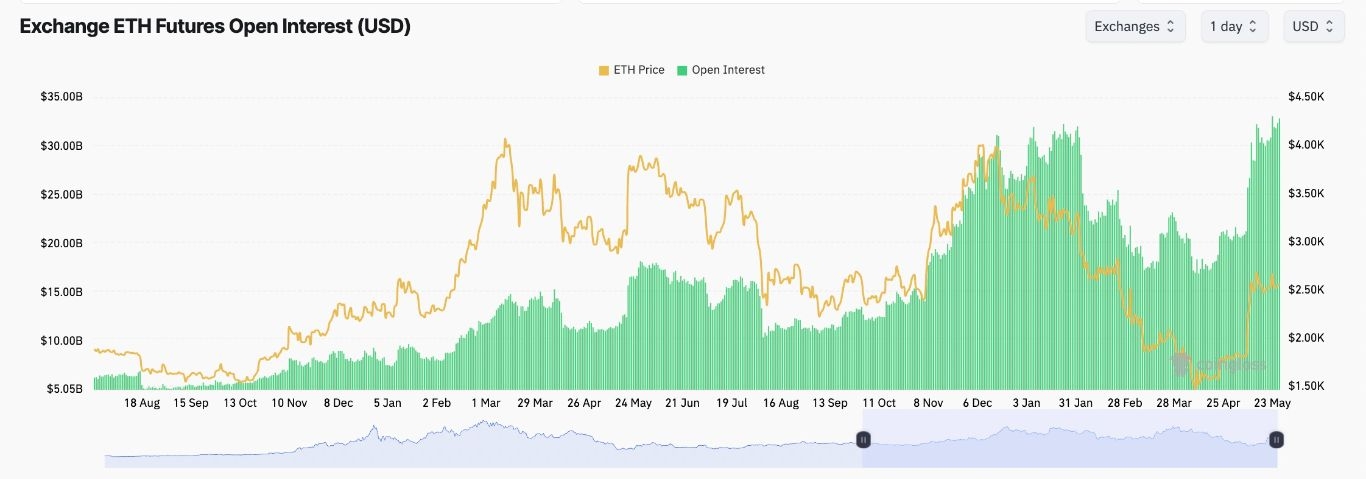Toggle the Open Interest series label
The height and width of the screenshot is (479, 1366).
[x=728, y=70]
